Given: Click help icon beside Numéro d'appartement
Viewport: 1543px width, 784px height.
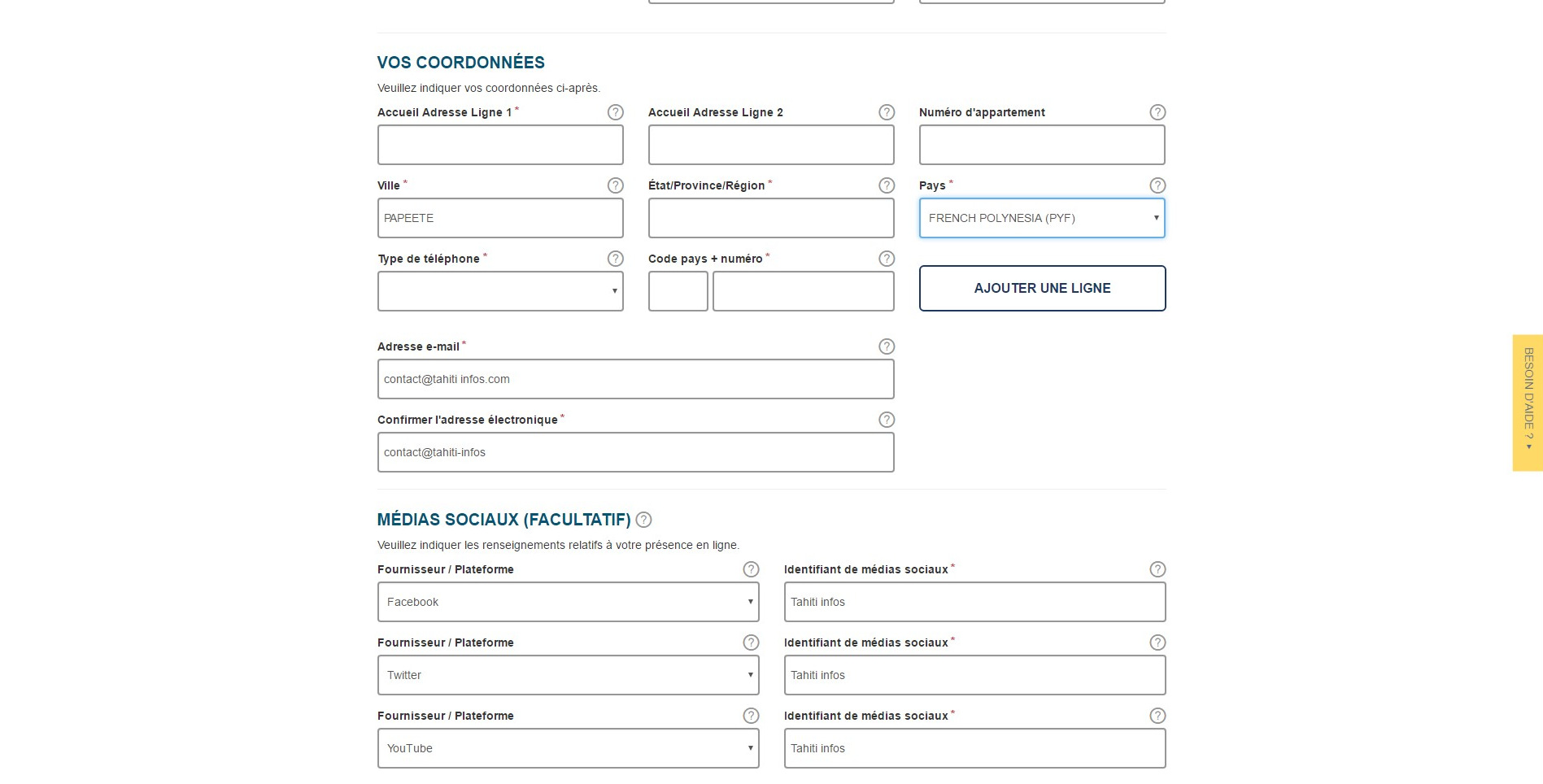Looking at the screenshot, I should pos(1157,112).
